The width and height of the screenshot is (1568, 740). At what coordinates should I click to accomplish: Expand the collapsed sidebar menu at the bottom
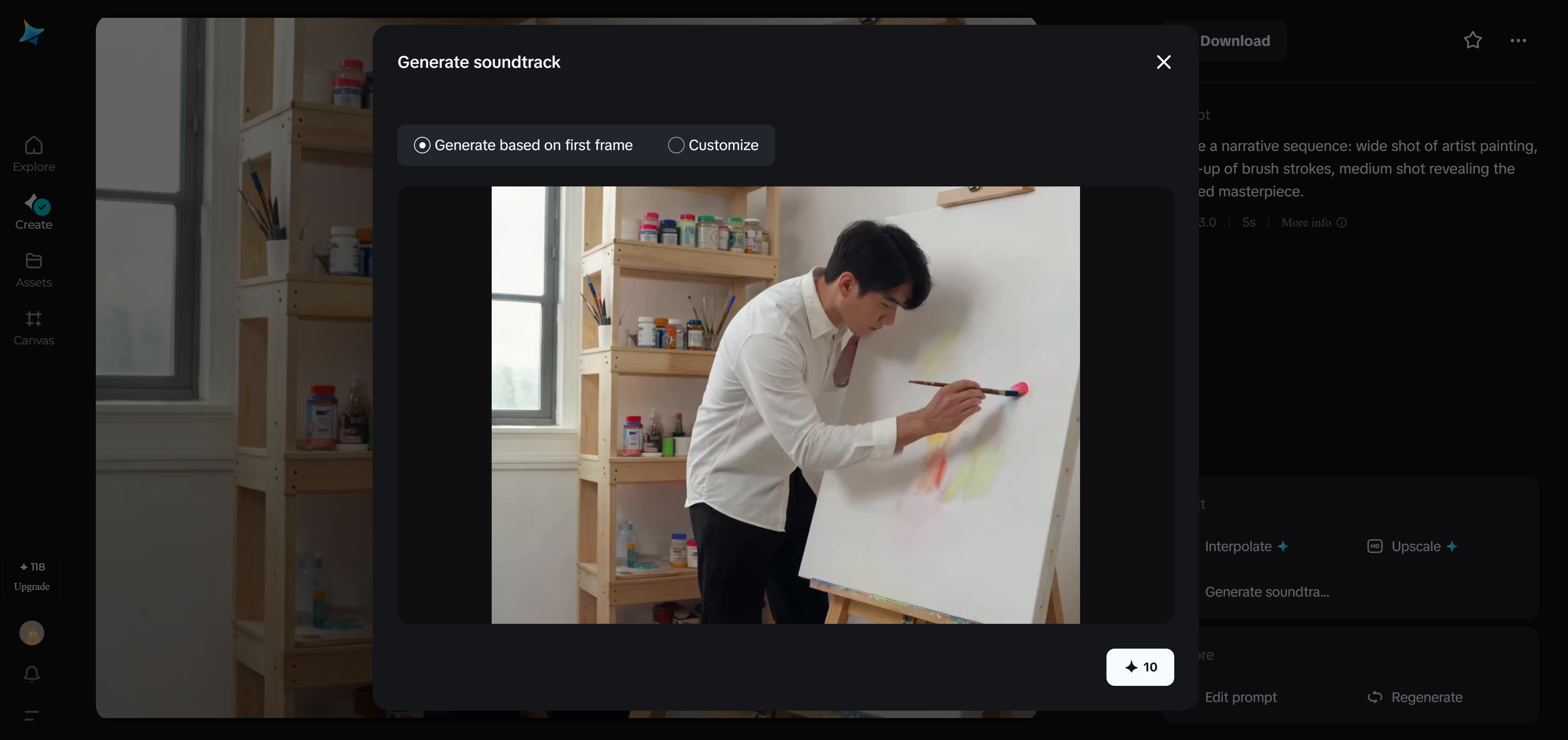click(x=32, y=715)
